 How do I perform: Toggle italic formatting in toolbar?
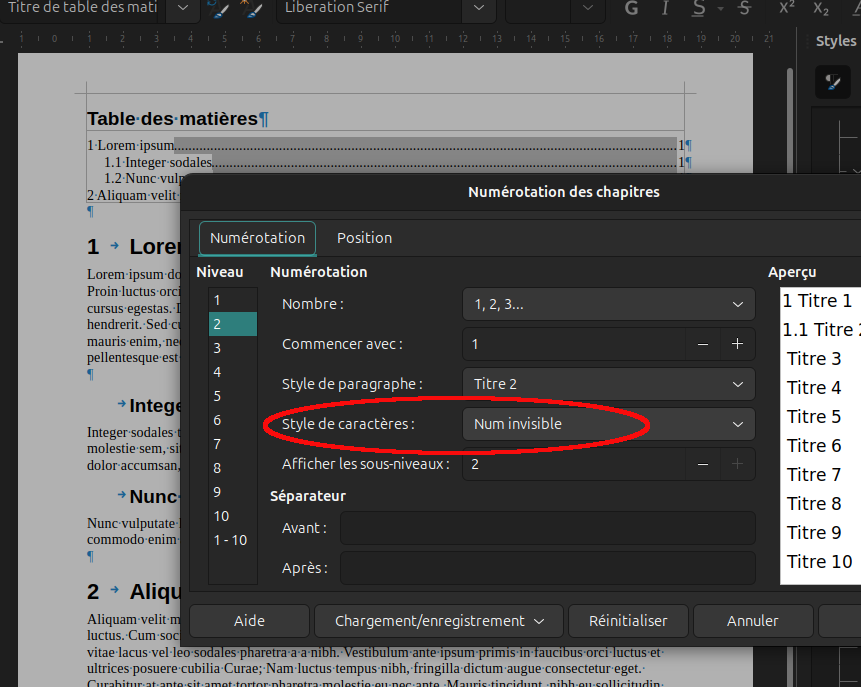[x=666, y=8]
